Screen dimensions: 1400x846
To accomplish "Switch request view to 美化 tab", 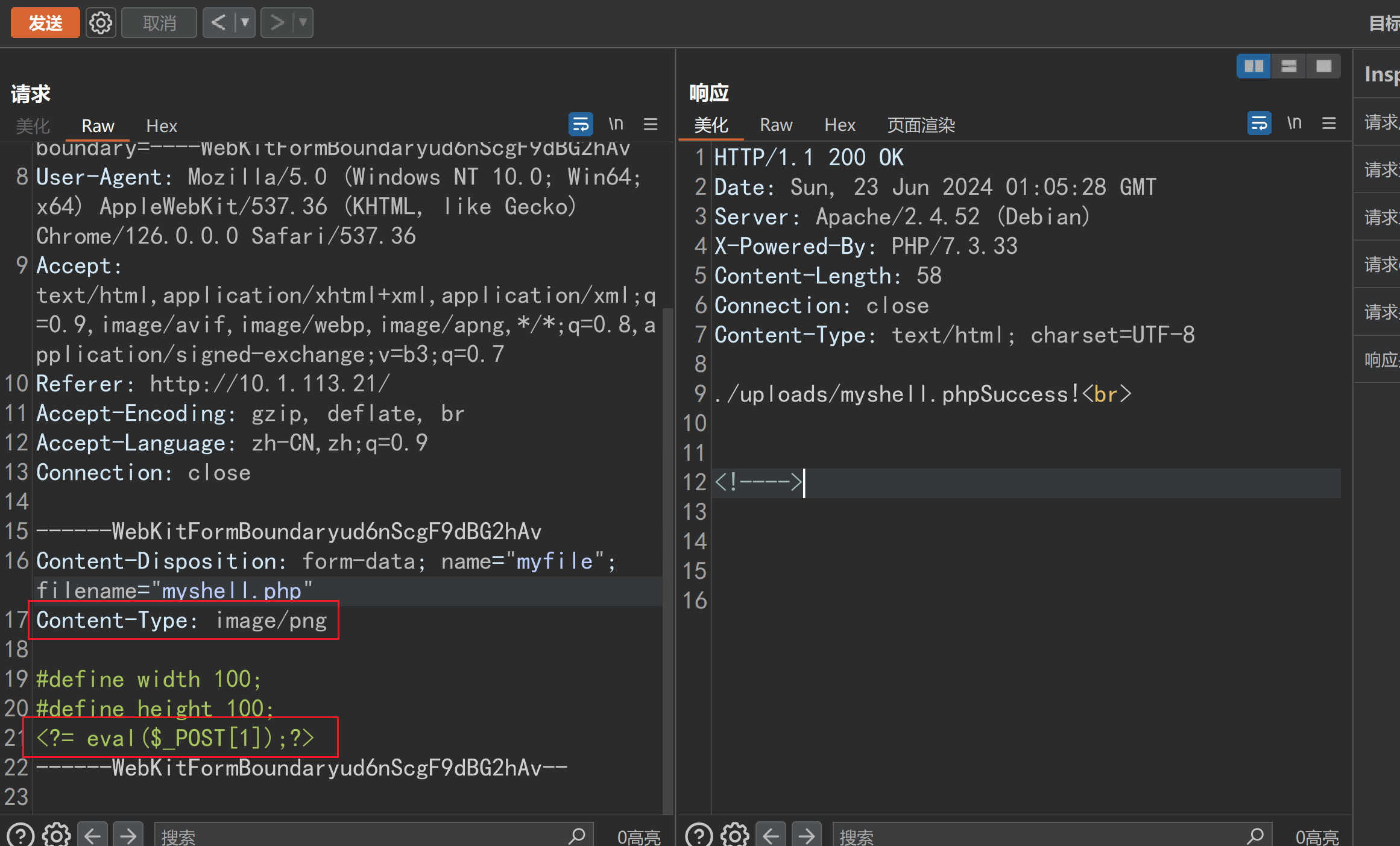I will click(33, 126).
